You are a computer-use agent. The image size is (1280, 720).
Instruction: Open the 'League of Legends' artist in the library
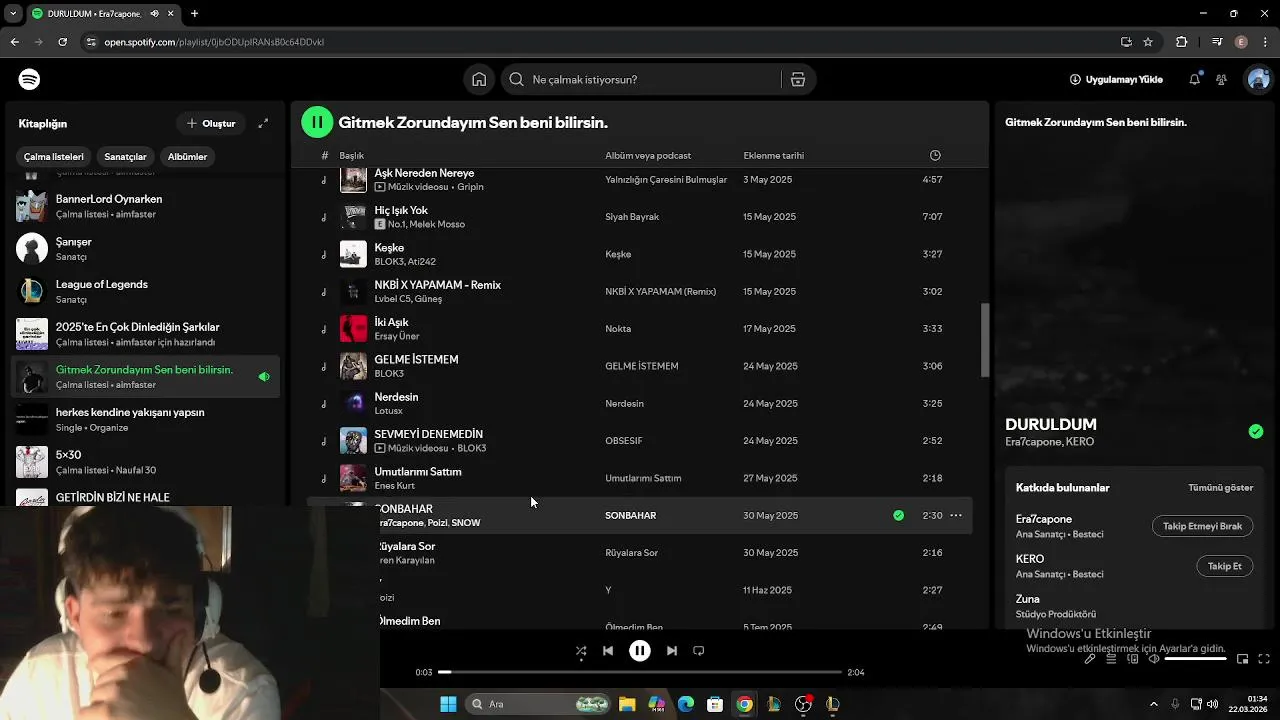(145, 291)
